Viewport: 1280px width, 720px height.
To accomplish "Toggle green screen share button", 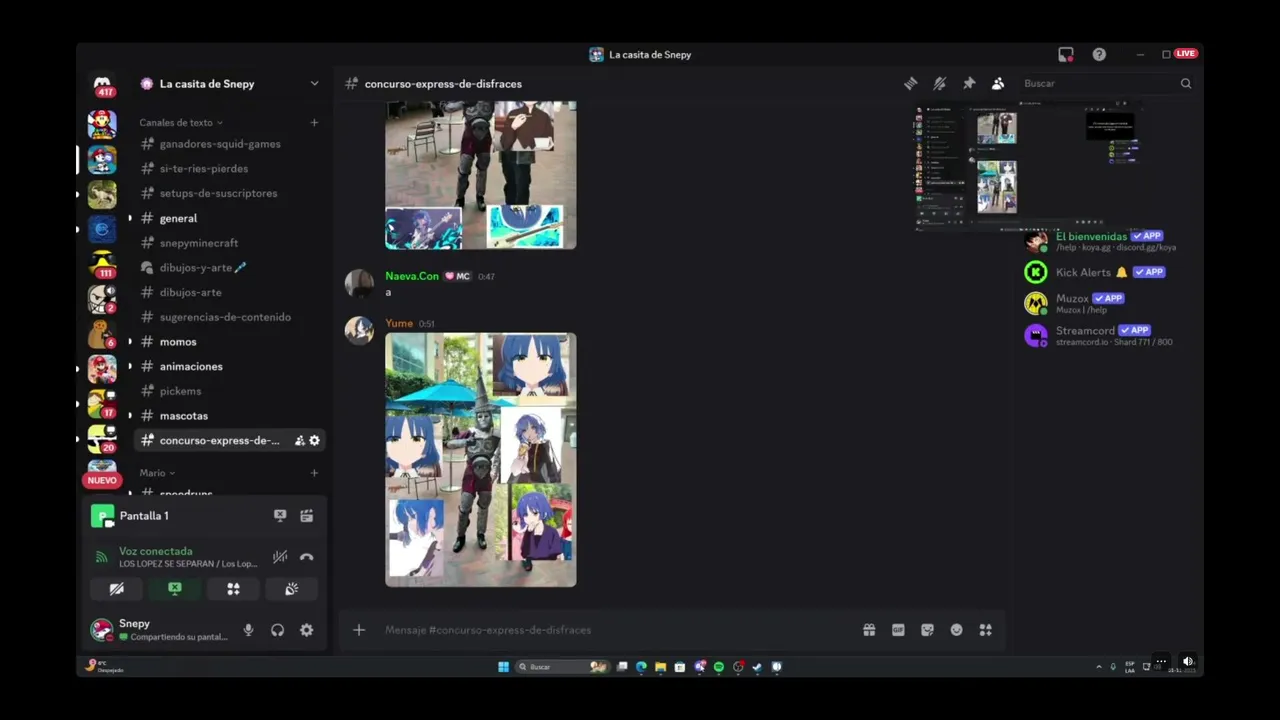I will [175, 589].
